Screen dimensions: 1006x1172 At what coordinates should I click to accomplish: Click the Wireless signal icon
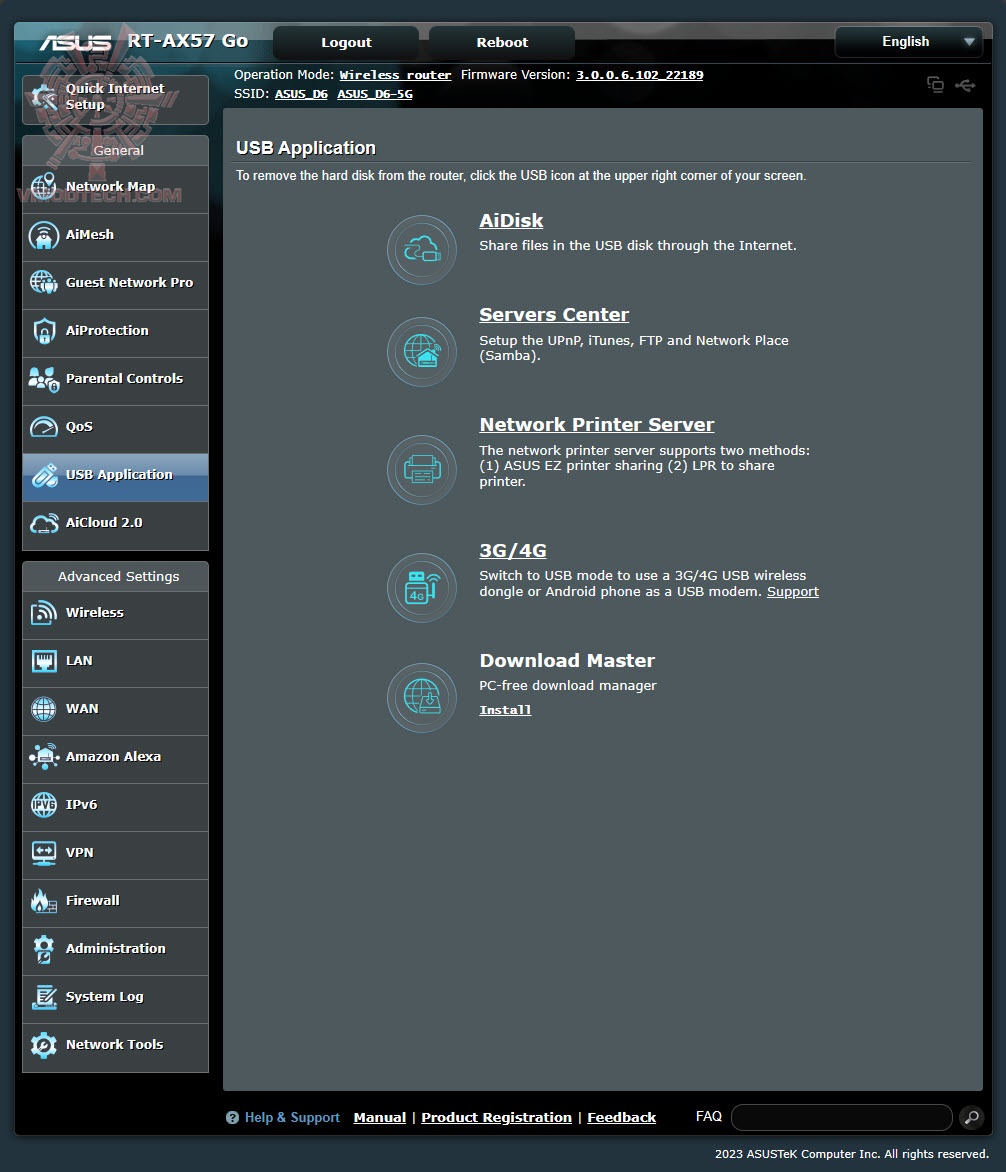tap(43, 613)
